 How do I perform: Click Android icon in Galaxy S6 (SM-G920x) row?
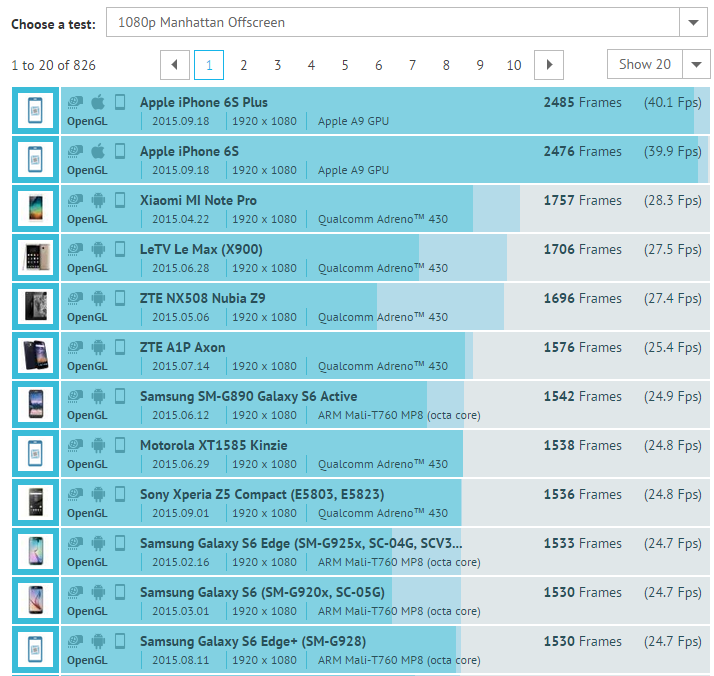[x=98, y=592]
